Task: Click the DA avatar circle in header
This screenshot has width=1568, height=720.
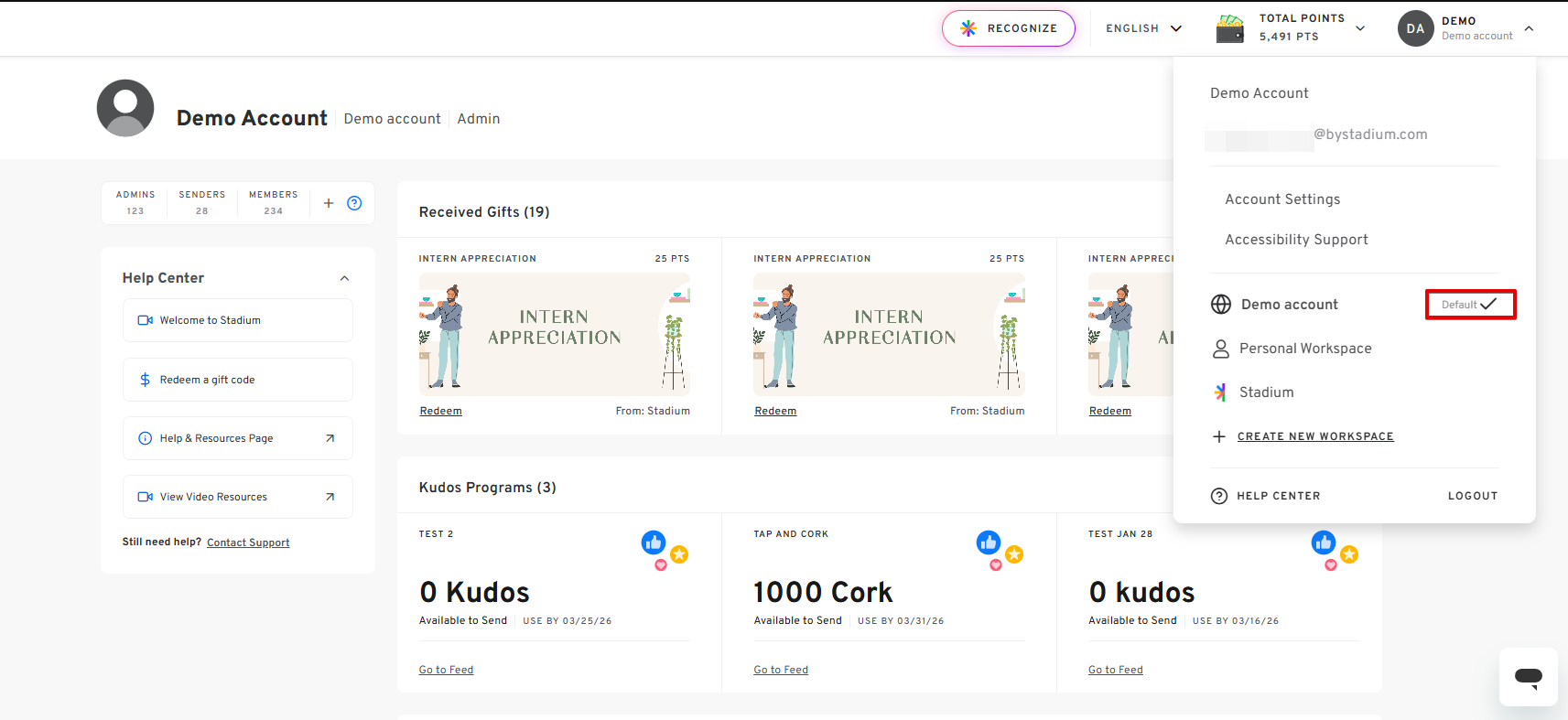Action: point(1415,28)
